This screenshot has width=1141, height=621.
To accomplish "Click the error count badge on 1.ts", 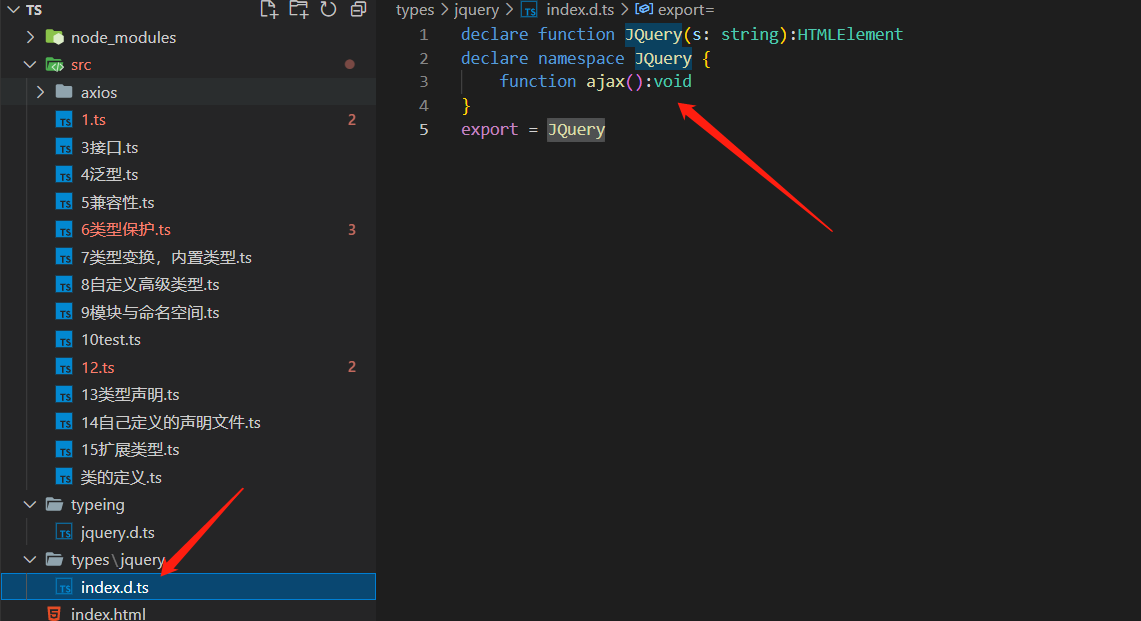I will [x=352, y=120].
